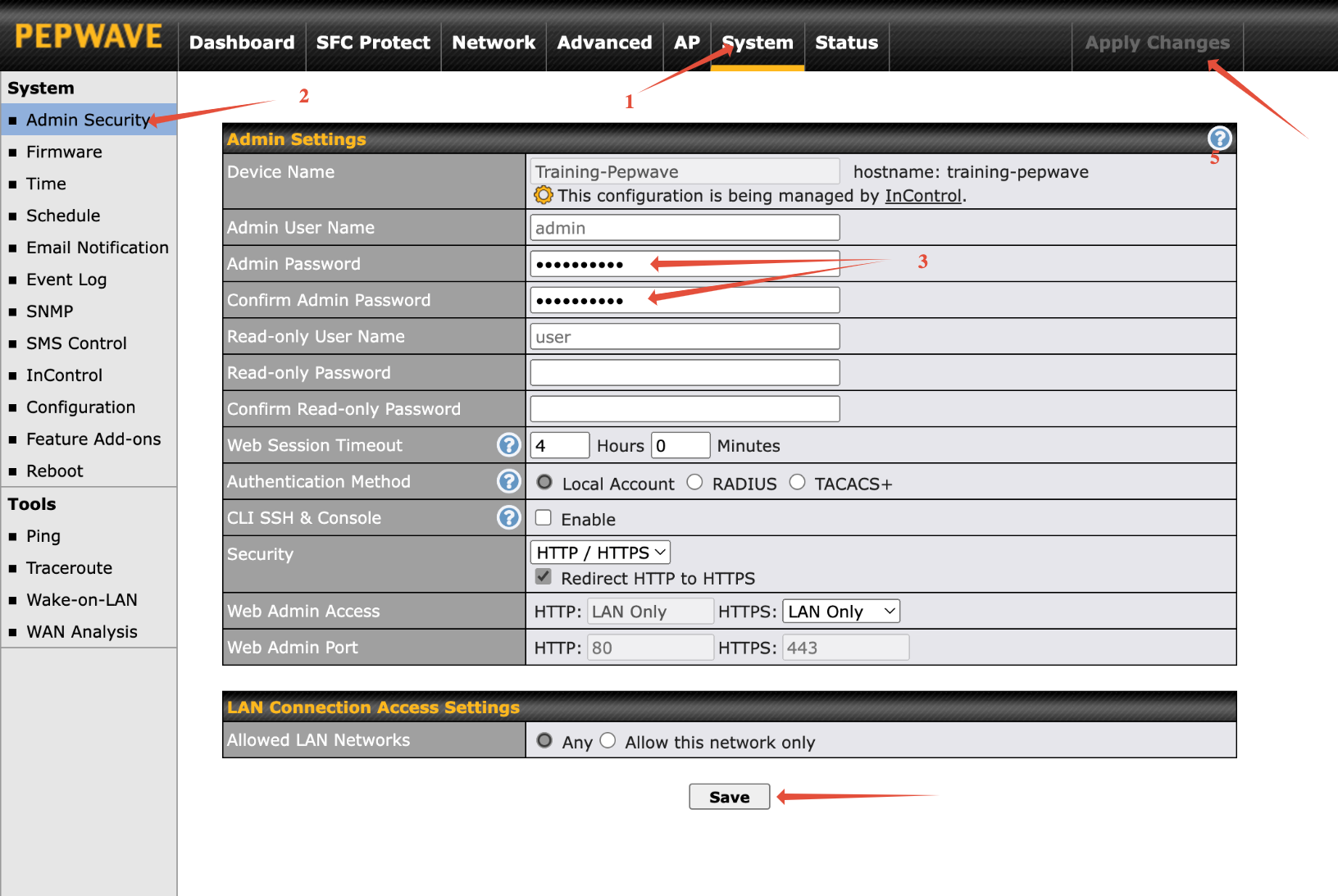The image size is (1338, 896).
Task: Click the InControl gear icon
Action: [543, 195]
